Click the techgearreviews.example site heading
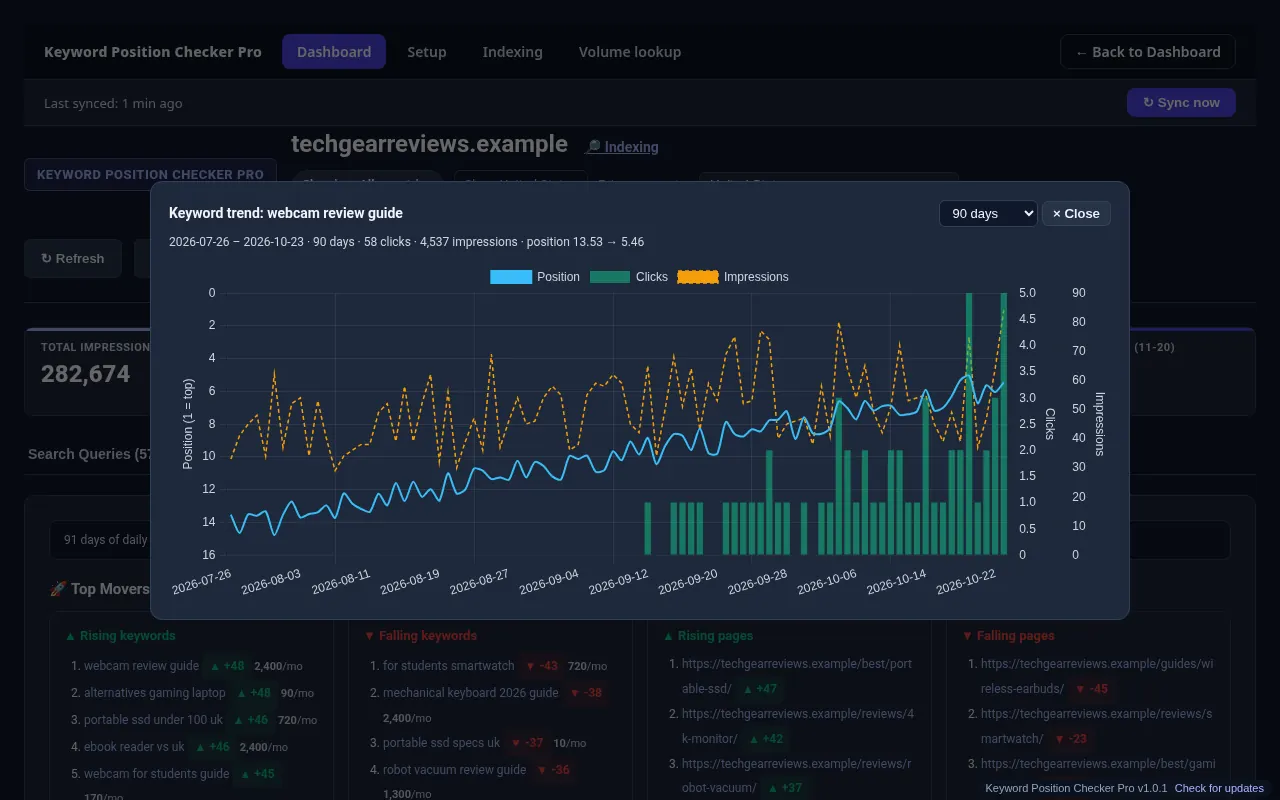Image resolution: width=1280 pixels, height=800 pixels. point(429,144)
